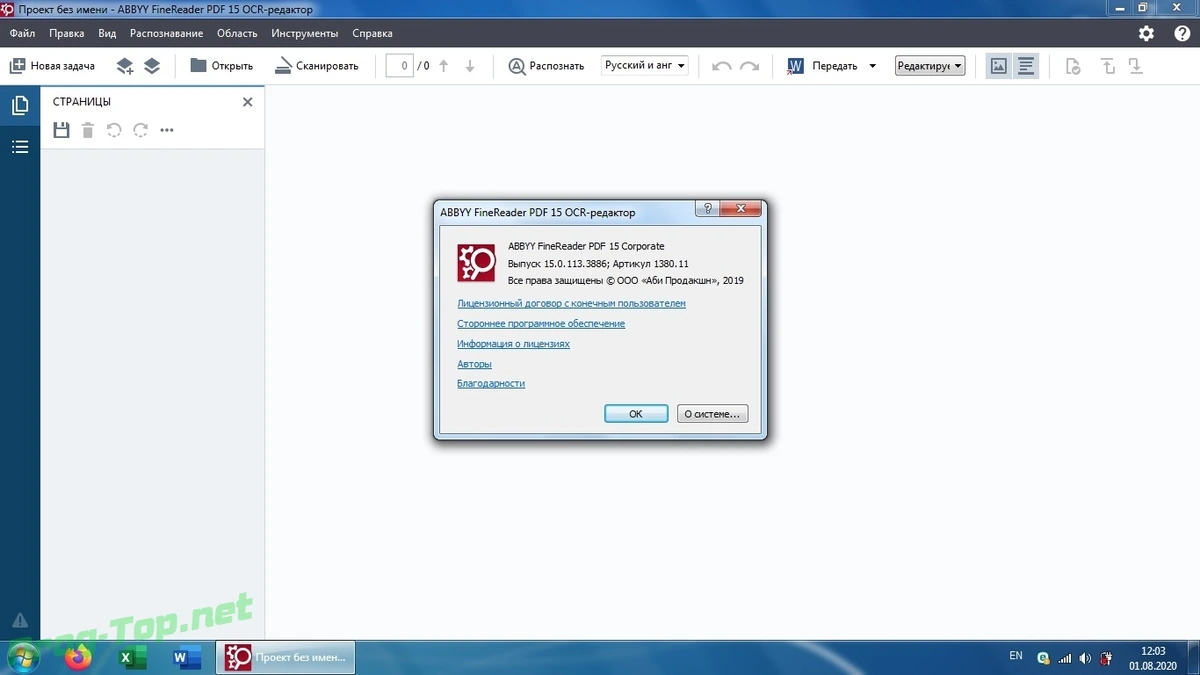Screen dimensions: 1200x675
Task: Toggle the text pane view icon
Action: pos(1026,66)
